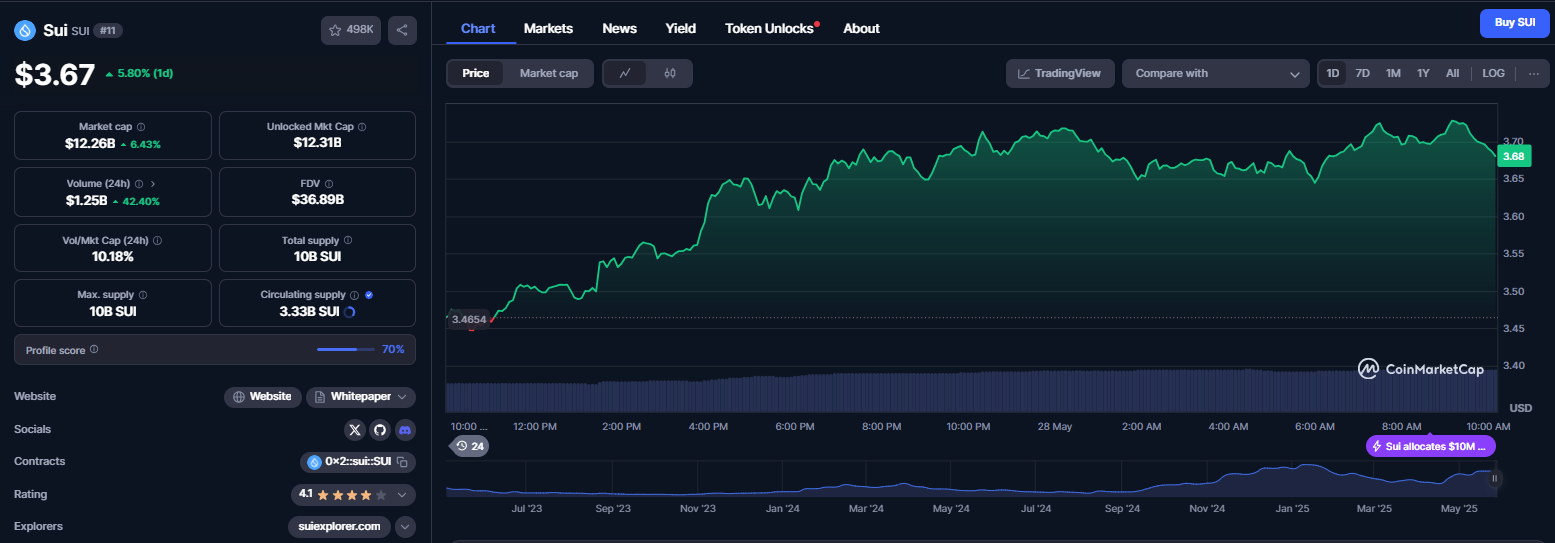Select Price chart toggle

[x=476, y=73]
